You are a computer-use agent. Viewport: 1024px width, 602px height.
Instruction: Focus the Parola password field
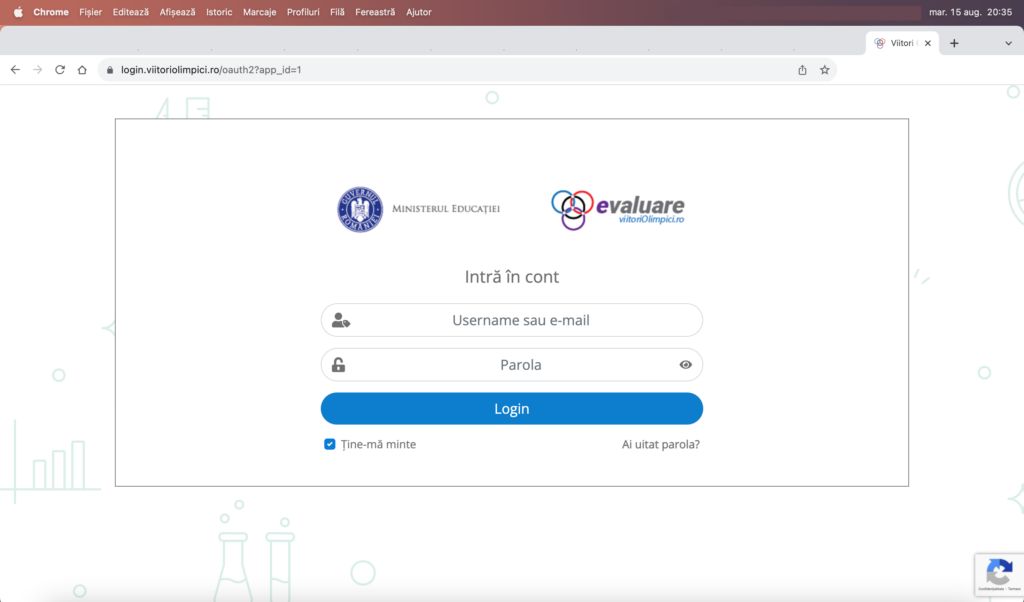pyautogui.click(x=510, y=365)
